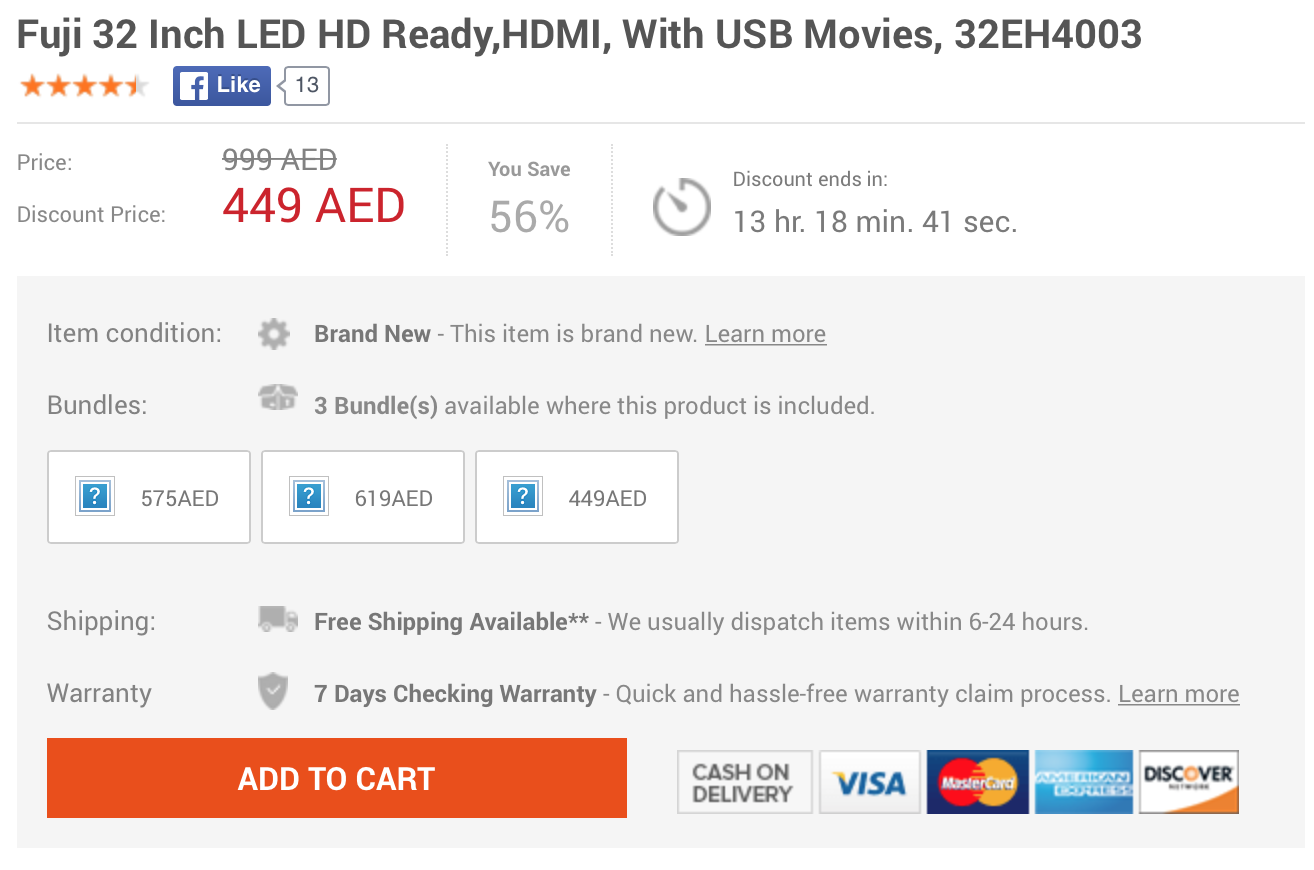Image resolution: width=1314 pixels, height=870 pixels.
Task: Click the gear icon beside Brand New
Action: point(274,333)
